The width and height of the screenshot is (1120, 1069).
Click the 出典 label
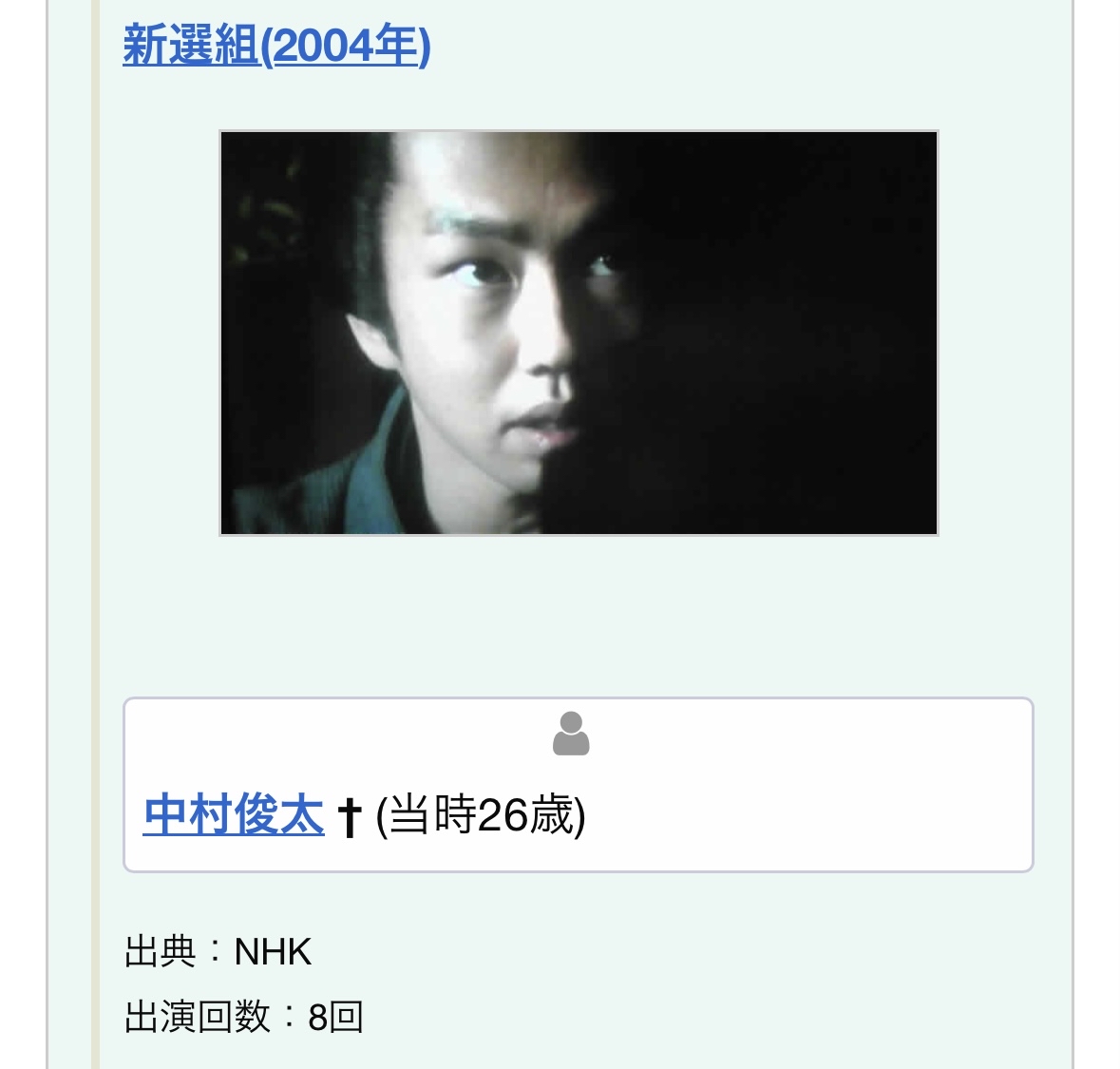160,952
